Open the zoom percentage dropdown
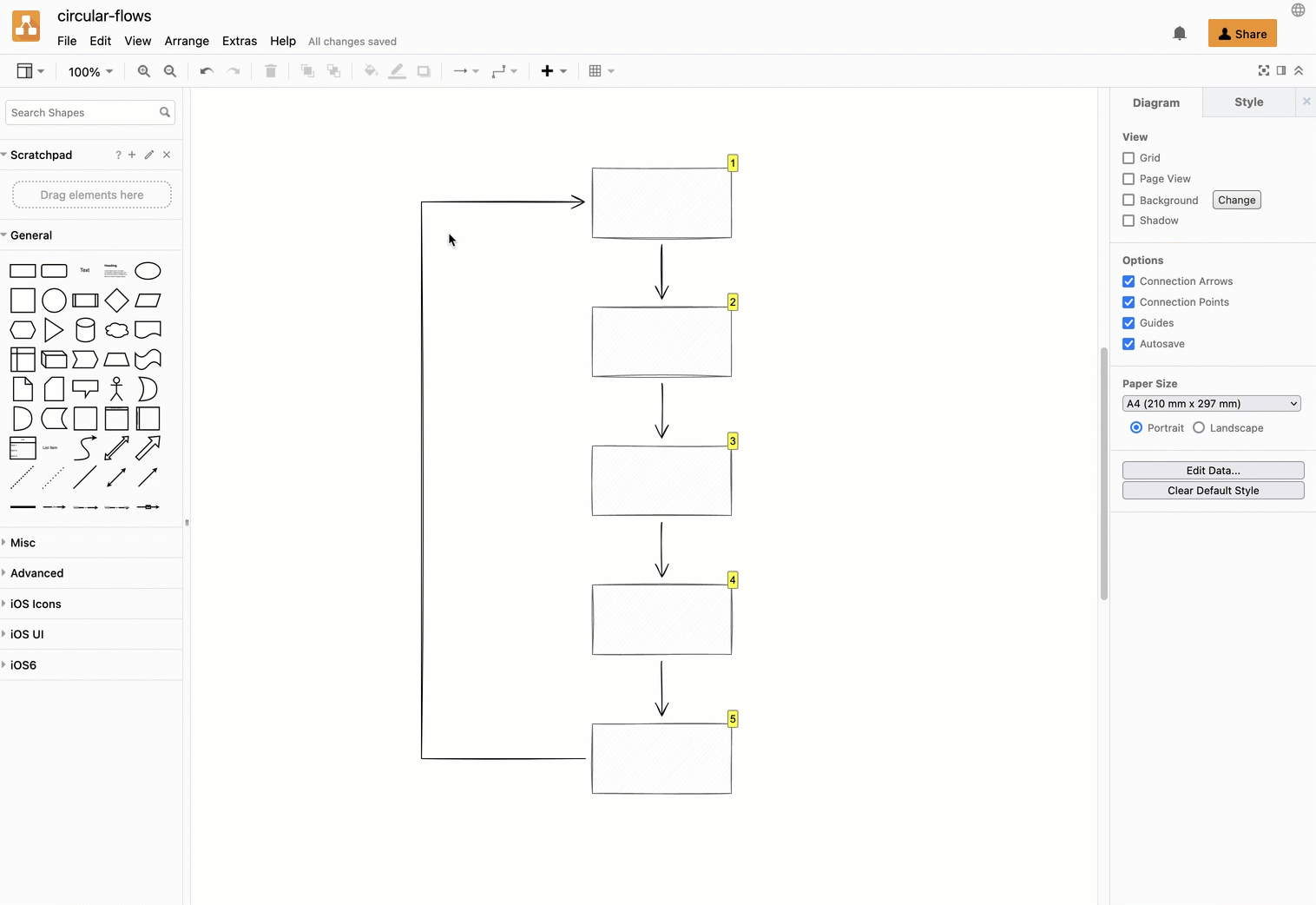1316x905 pixels. coord(89,71)
